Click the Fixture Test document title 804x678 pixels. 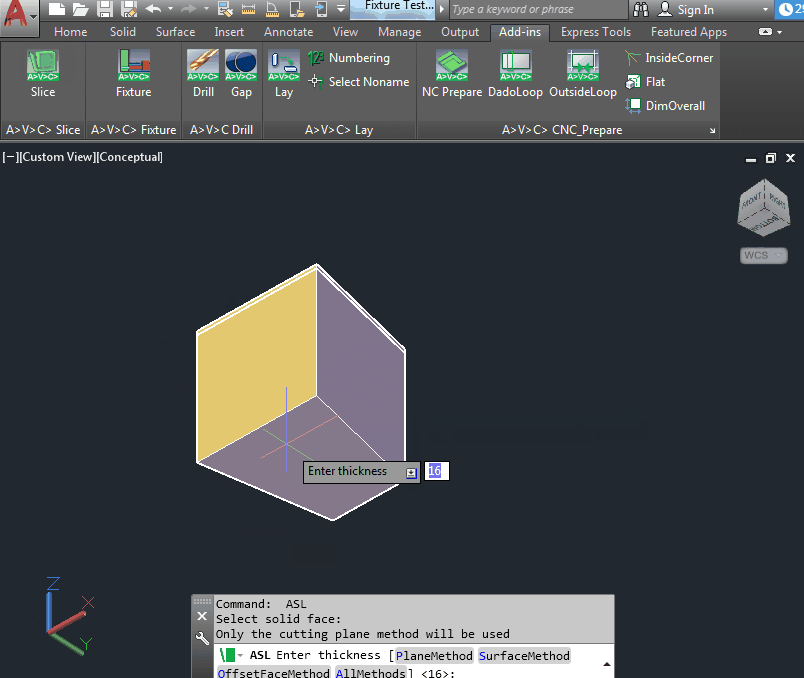click(398, 6)
